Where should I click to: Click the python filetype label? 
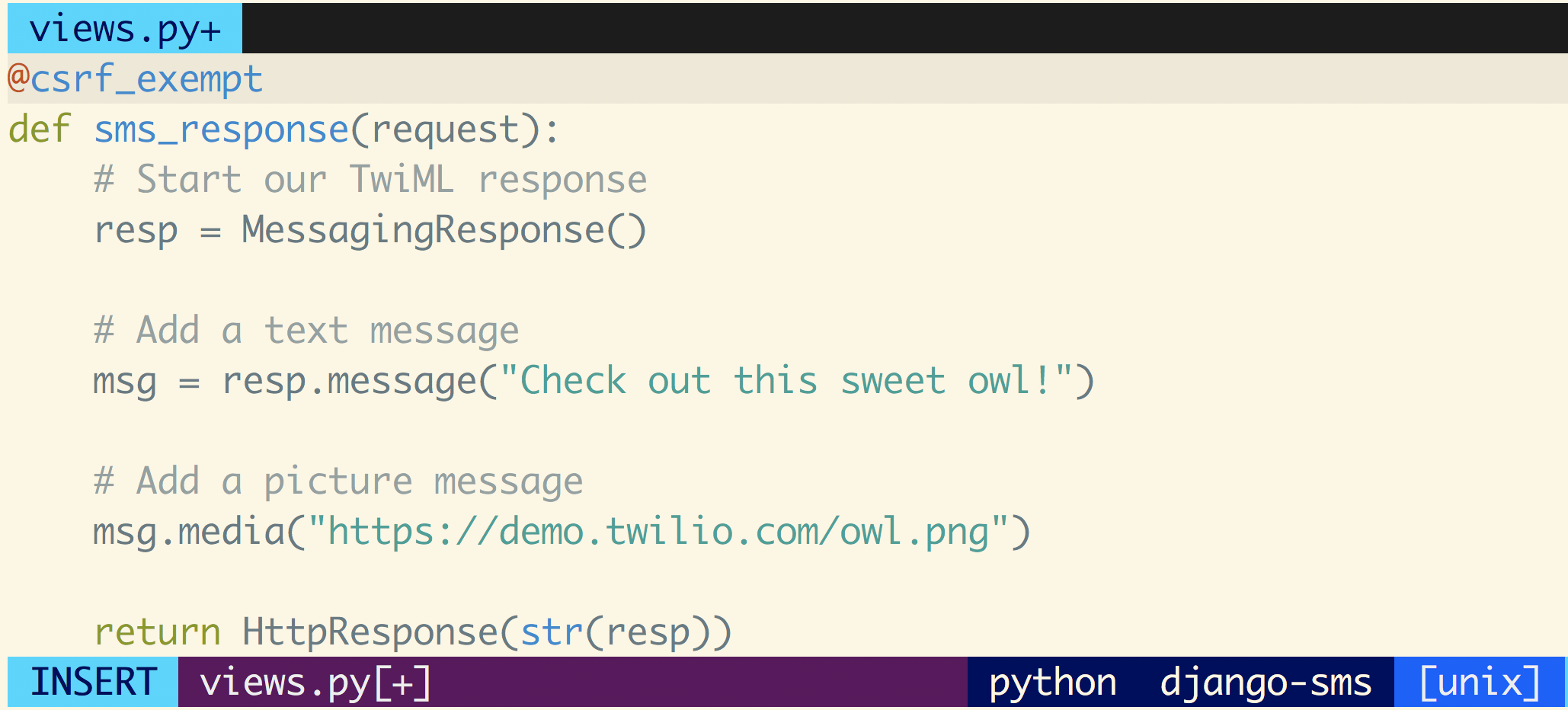pyautogui.click(x=1052, y=682)
